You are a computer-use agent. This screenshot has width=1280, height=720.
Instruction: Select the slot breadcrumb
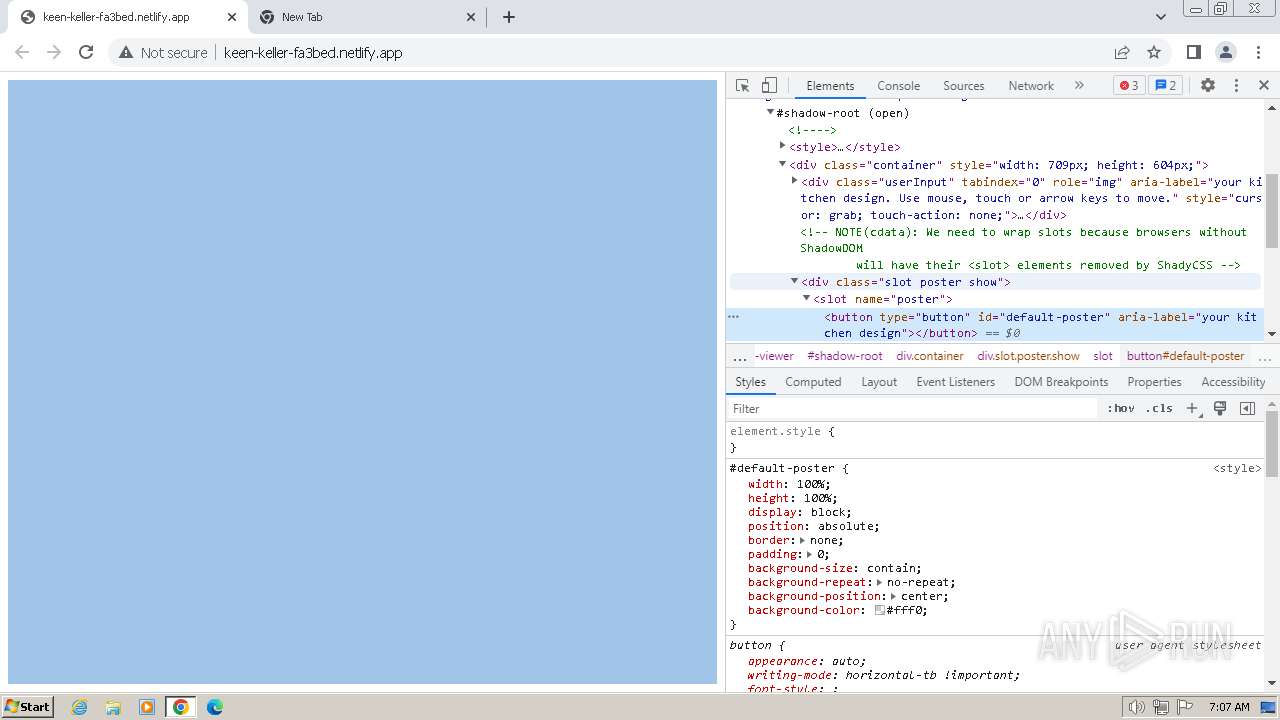[1103, 356]
